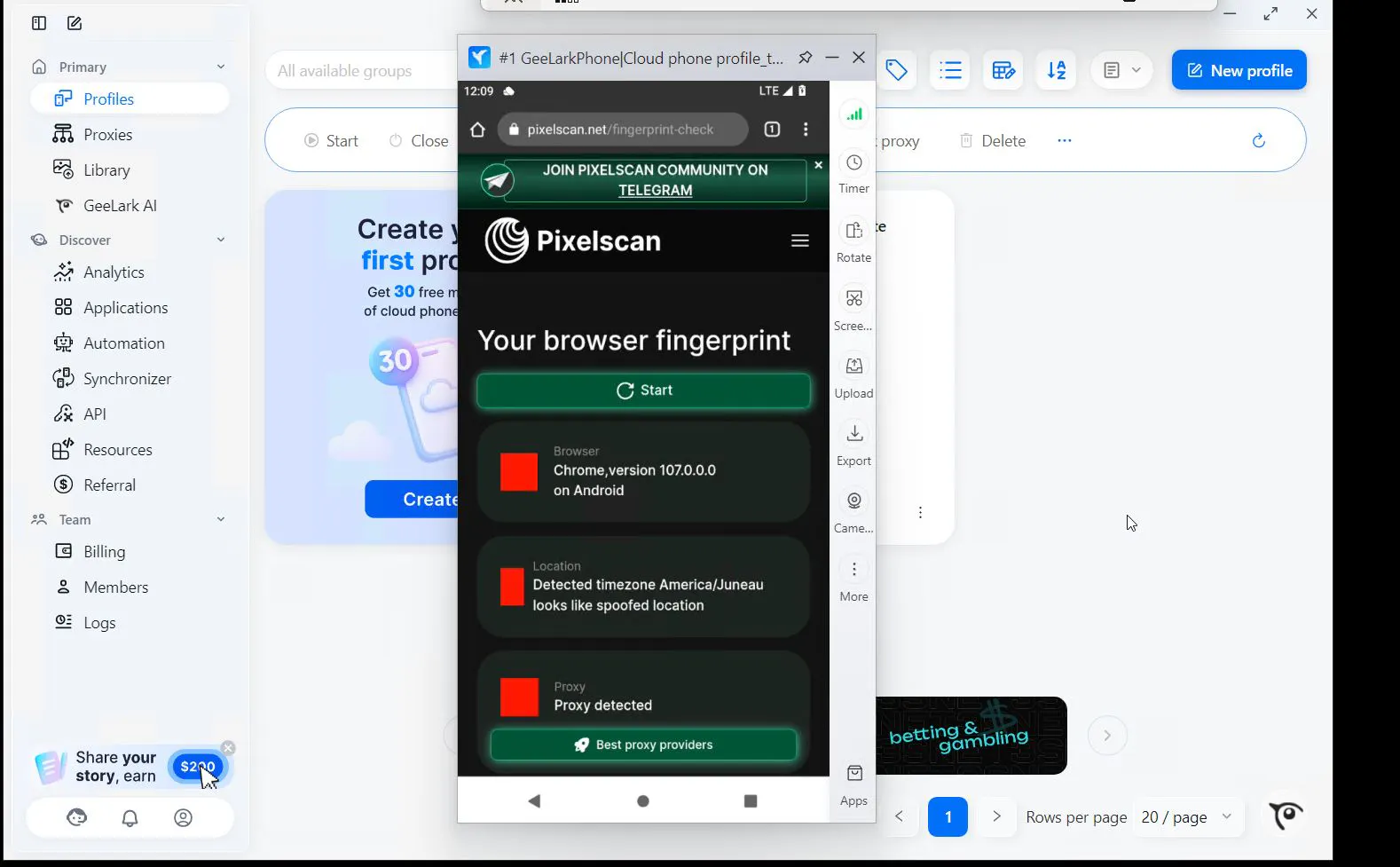The height and width of the screenshot is (867, 1400).
Task: Open column settings table icon
Action: 1003,70
